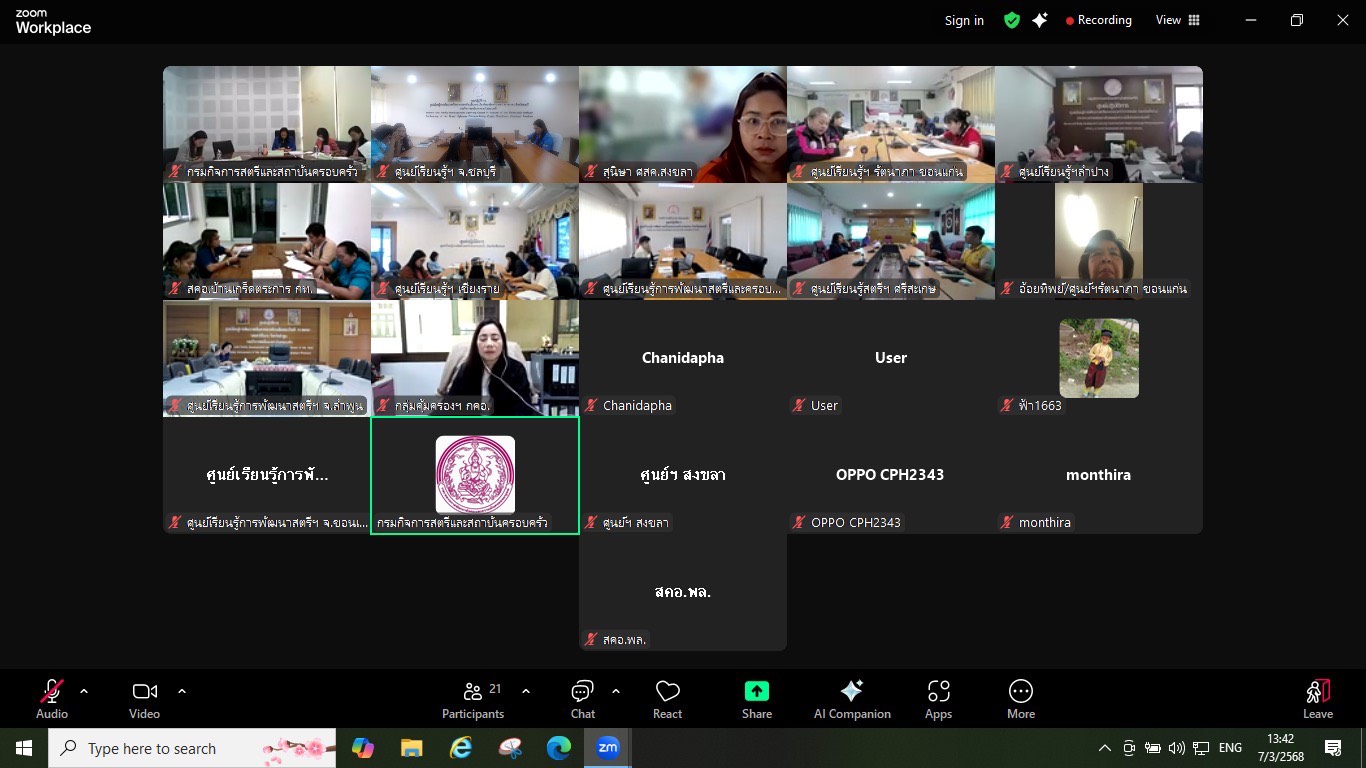This screenshot has width=1366, height=768.
Task: Unmute the microphone with Audio button
Action: [x=52, y=698]
